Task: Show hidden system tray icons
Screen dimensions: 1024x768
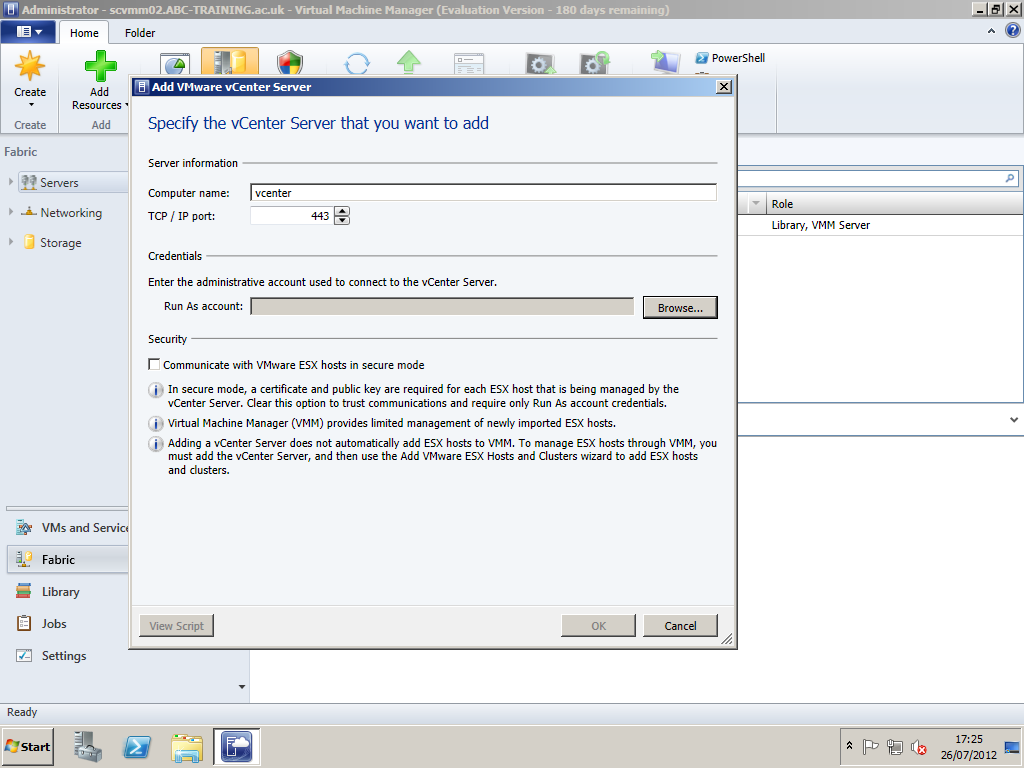Action: tap(849, 746)
